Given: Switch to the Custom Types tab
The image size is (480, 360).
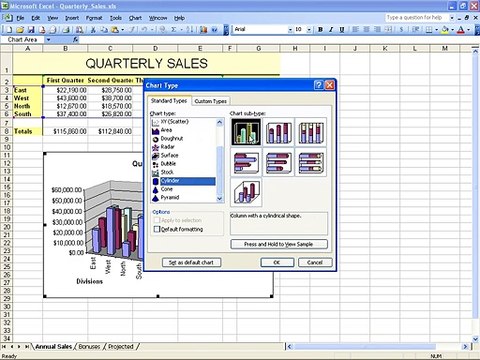Looking at the screenshot, I should (x=210, y=101).
